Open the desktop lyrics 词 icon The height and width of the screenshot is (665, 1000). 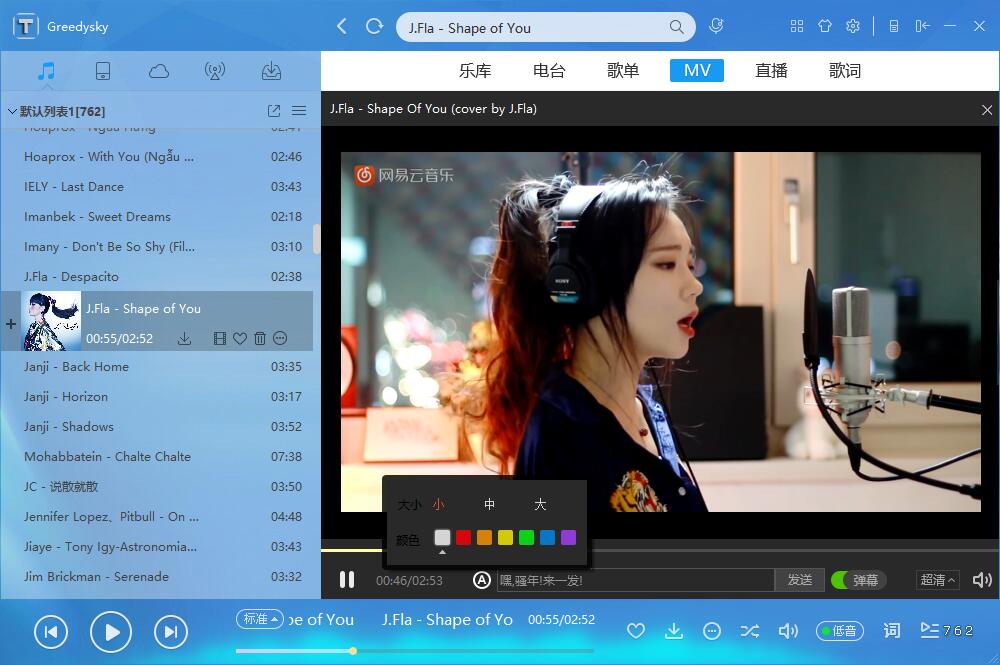891,631
